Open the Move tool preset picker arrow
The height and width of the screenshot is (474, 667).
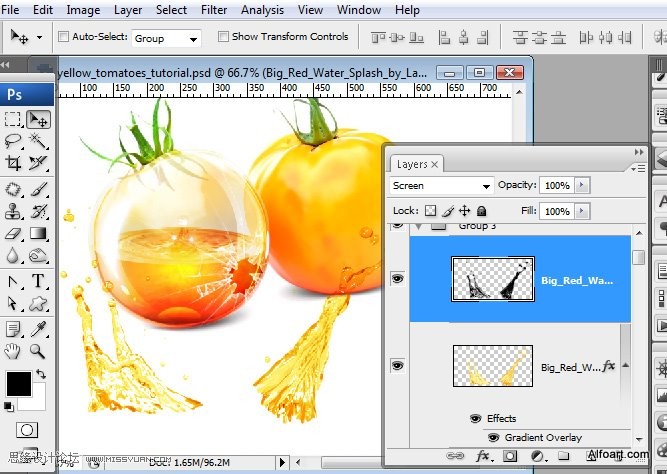coord(40,37)
